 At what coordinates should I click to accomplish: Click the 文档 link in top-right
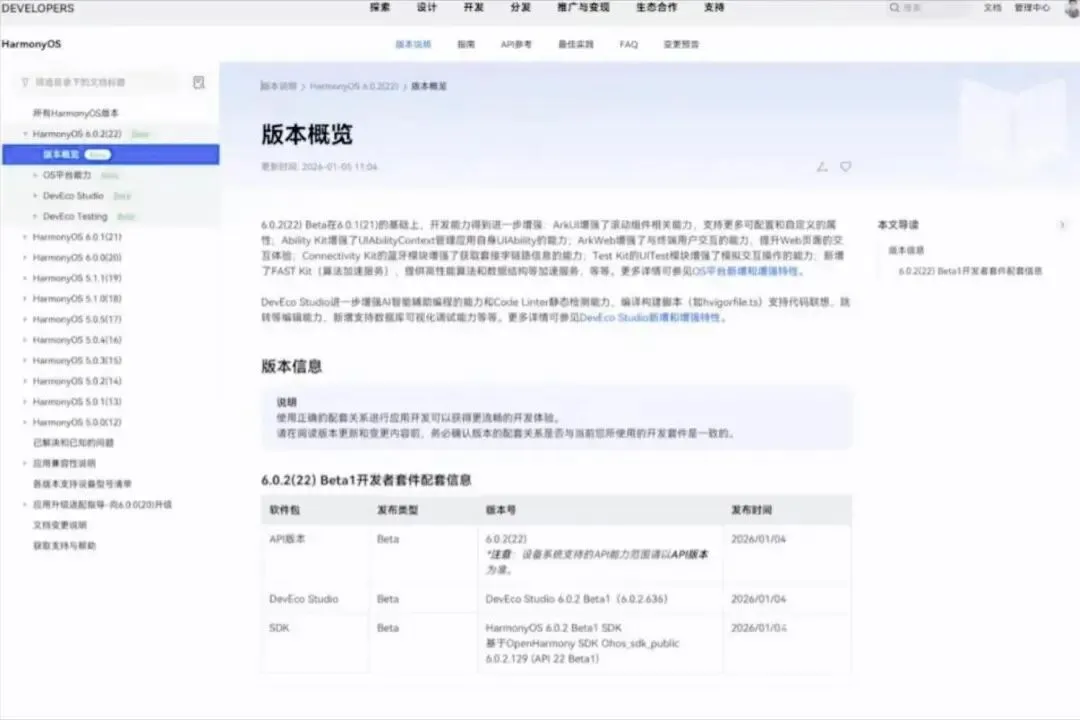pyautogui.click(x=993, y=8)
